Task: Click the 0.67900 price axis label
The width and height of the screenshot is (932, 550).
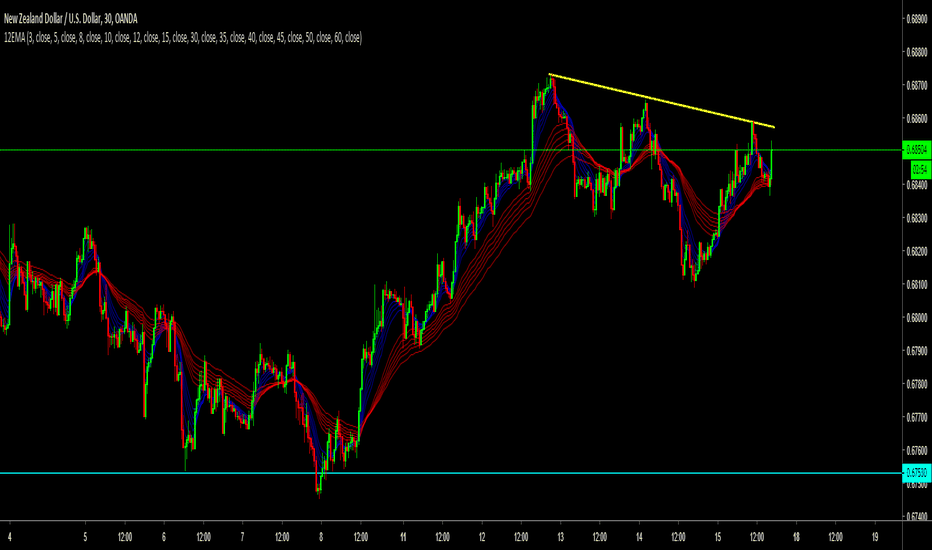Action: pos(917,351)
